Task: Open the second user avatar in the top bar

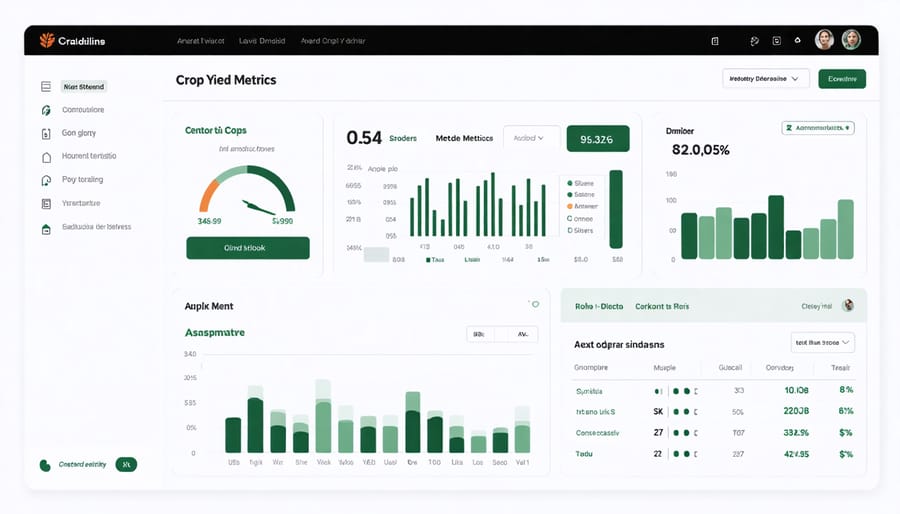Action: coord(851,40)
